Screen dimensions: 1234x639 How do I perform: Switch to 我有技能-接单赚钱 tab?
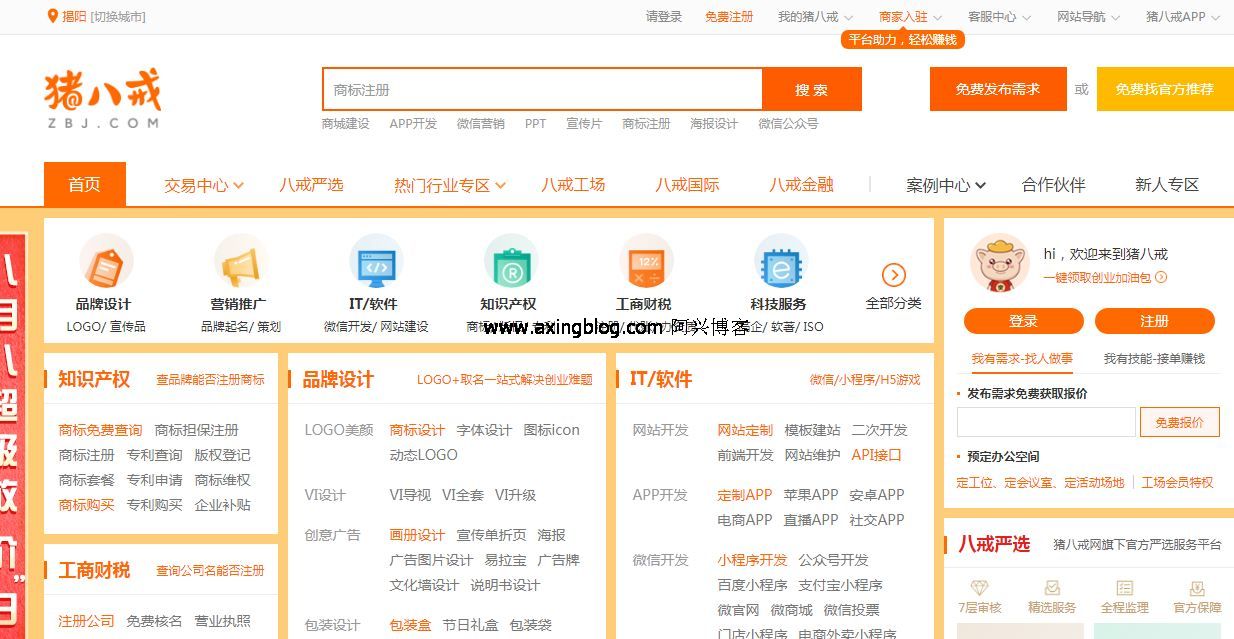pos(1154,358)
